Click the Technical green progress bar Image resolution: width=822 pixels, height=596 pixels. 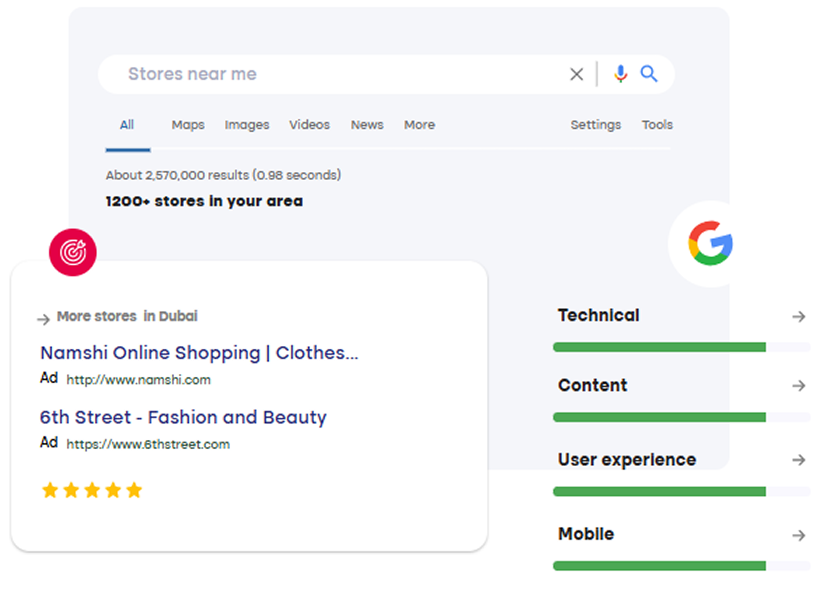(x=660, y=347)
